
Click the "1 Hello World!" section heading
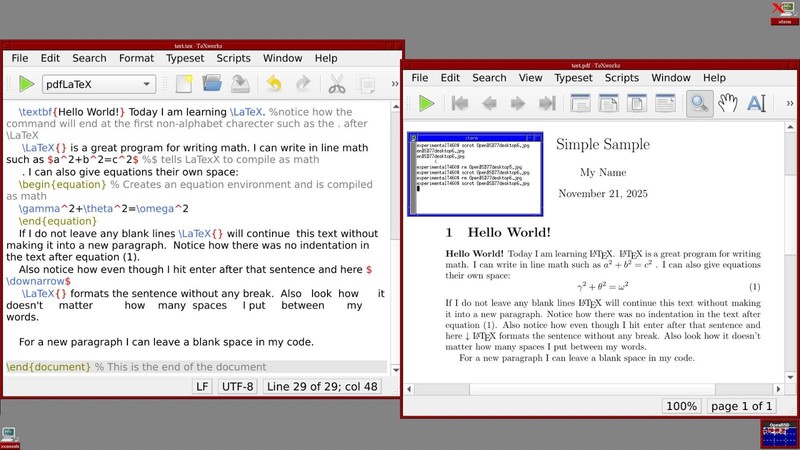[498, 233]
